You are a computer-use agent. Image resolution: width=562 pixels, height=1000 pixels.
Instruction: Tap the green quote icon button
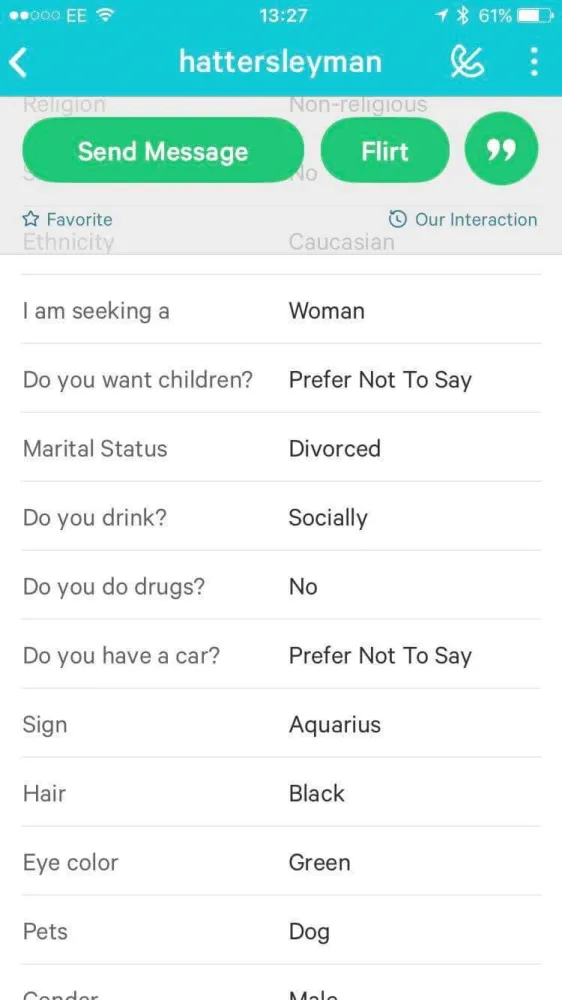pyautogui.click(x=501, y=149)
